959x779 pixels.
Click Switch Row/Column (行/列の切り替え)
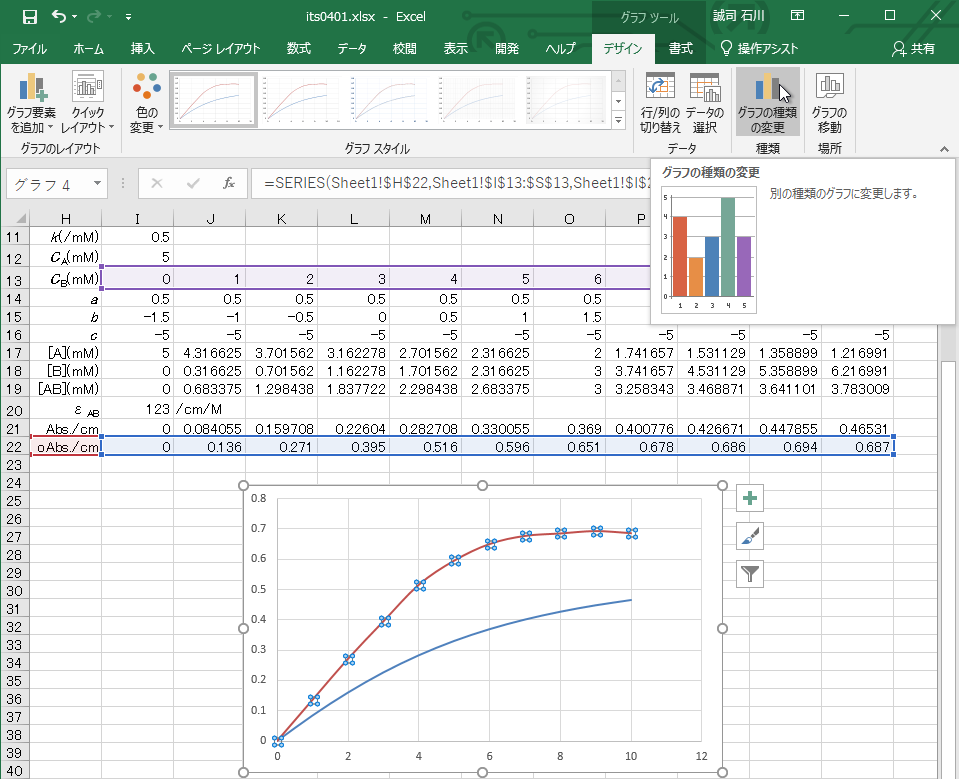[660, 102]
